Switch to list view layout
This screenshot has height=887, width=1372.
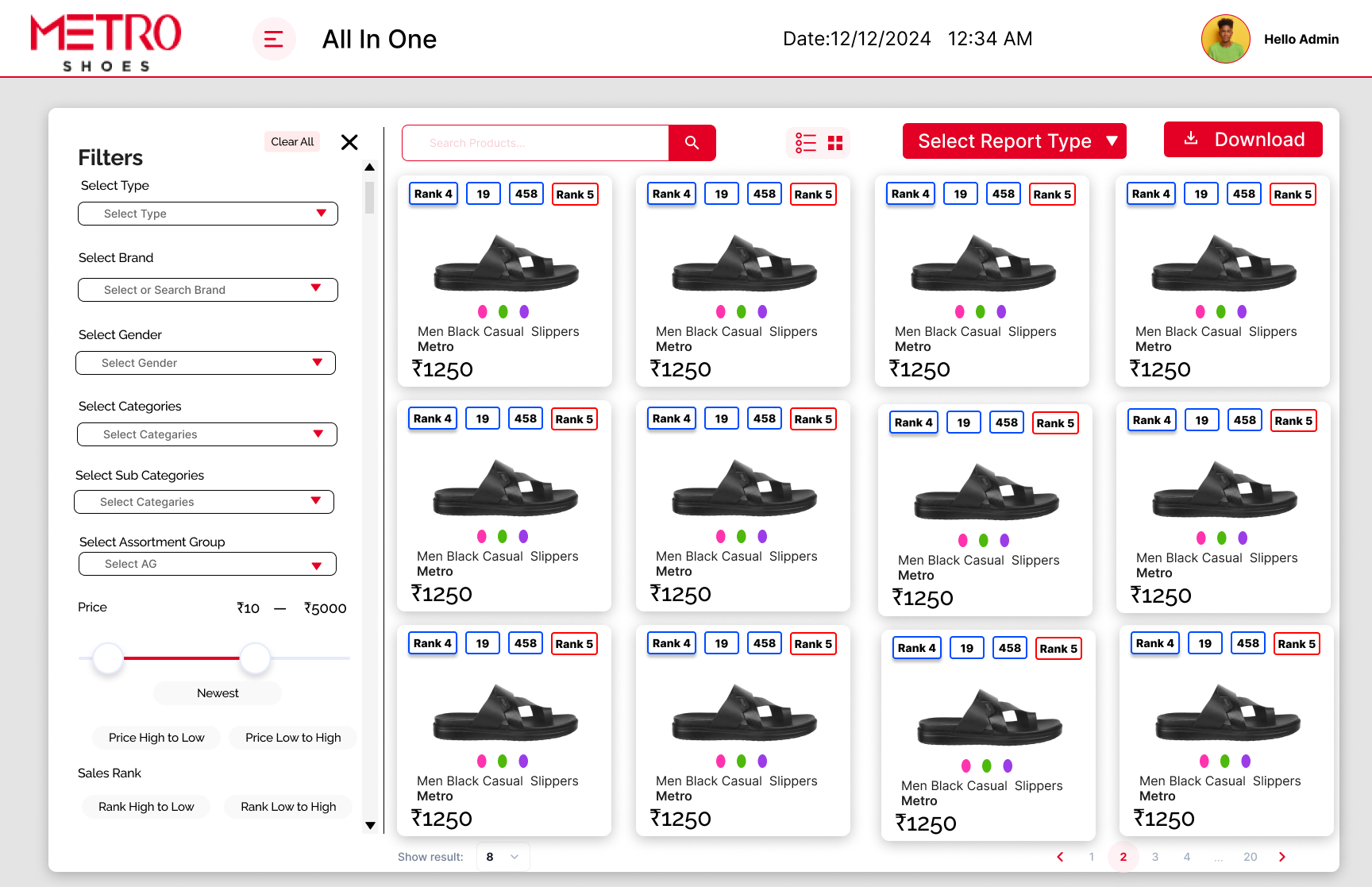pyautogui.click(x=806, y=143)
